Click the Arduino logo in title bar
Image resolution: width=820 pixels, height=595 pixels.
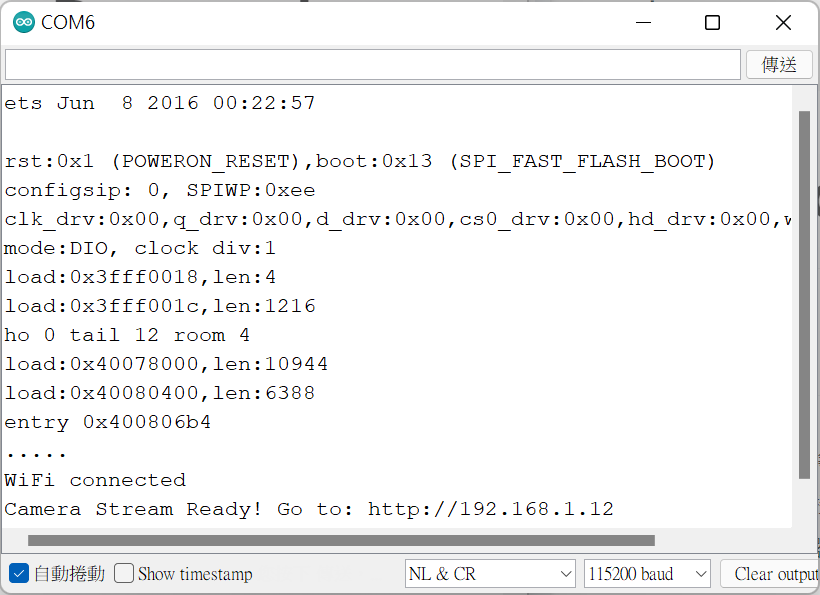coord(23,22)
